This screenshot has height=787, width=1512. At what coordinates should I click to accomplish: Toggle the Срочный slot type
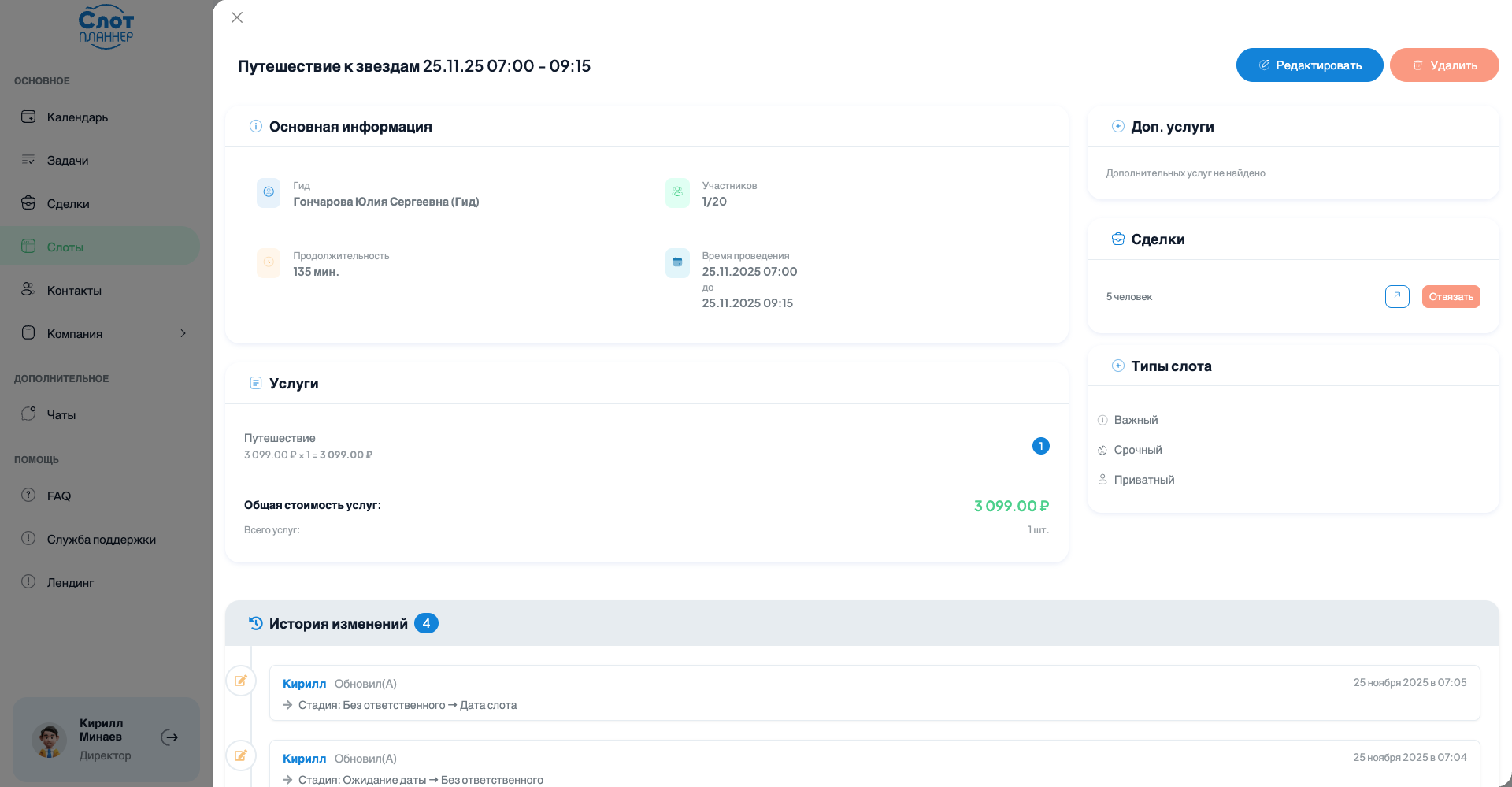1137,450
